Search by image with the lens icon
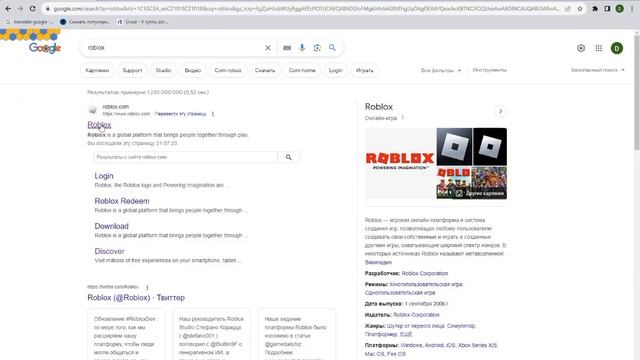The height and width of the screenshot is (360, 640). click(317, 48)
